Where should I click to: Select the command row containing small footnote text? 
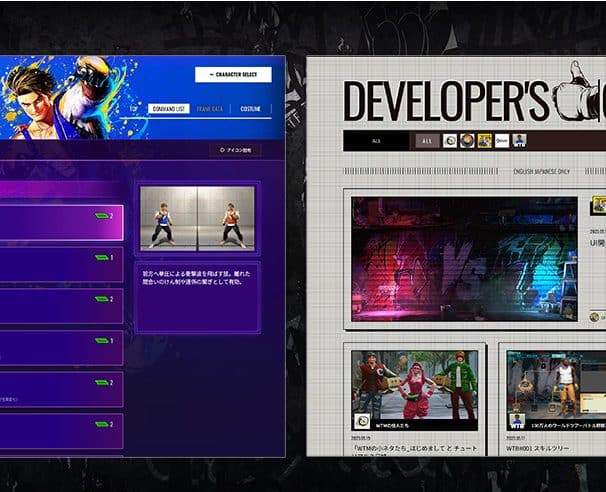point(61,390)
